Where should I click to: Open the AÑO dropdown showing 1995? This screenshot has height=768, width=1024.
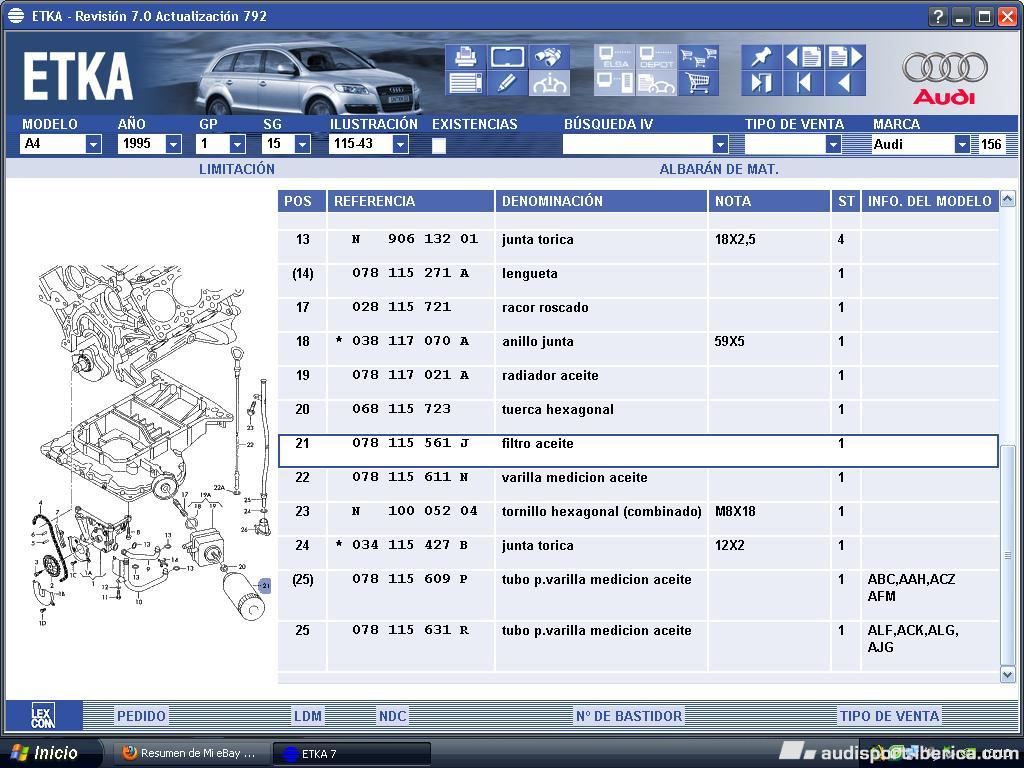tap(173, 144)
